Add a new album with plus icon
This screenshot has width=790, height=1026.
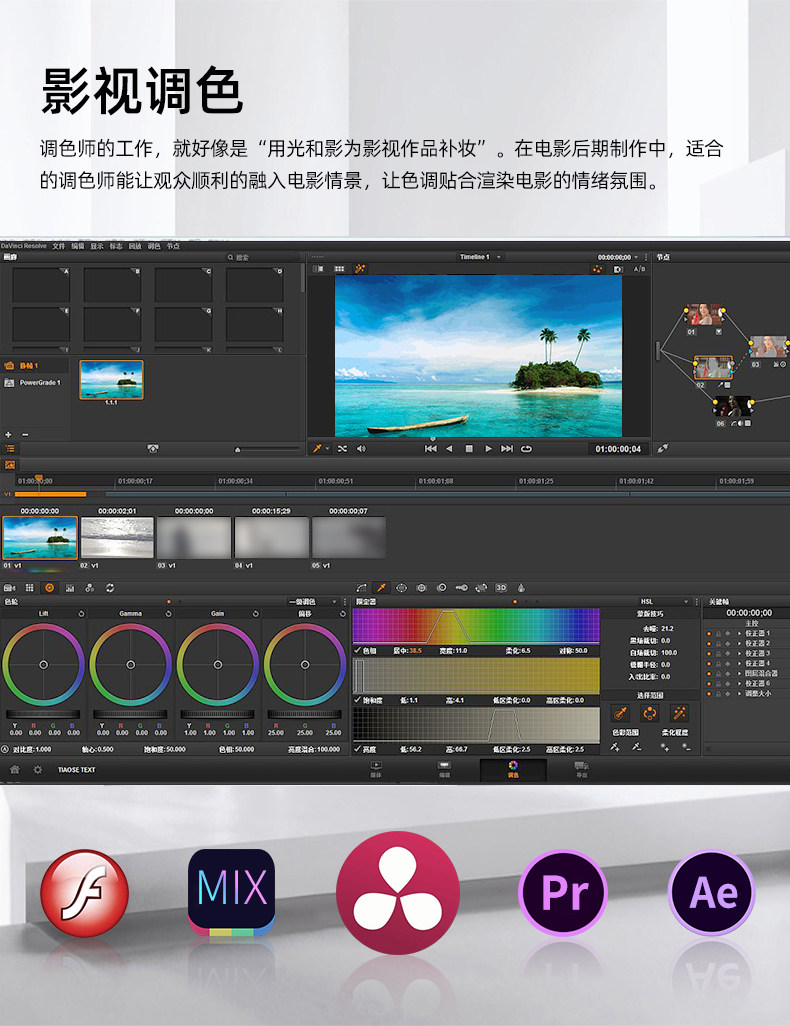pos(9,434)
